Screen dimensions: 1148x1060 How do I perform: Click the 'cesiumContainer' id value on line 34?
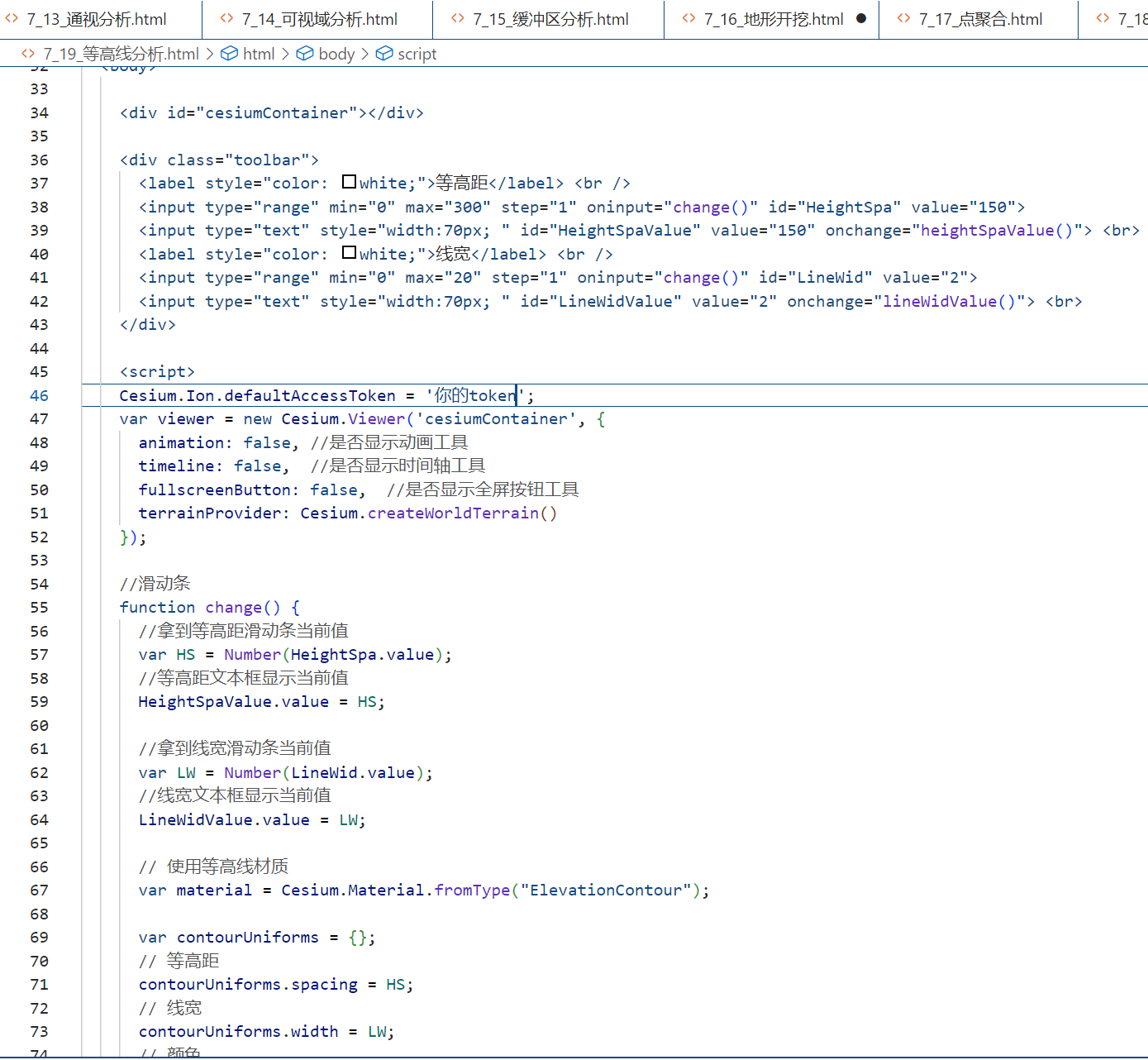pos(281,113)
